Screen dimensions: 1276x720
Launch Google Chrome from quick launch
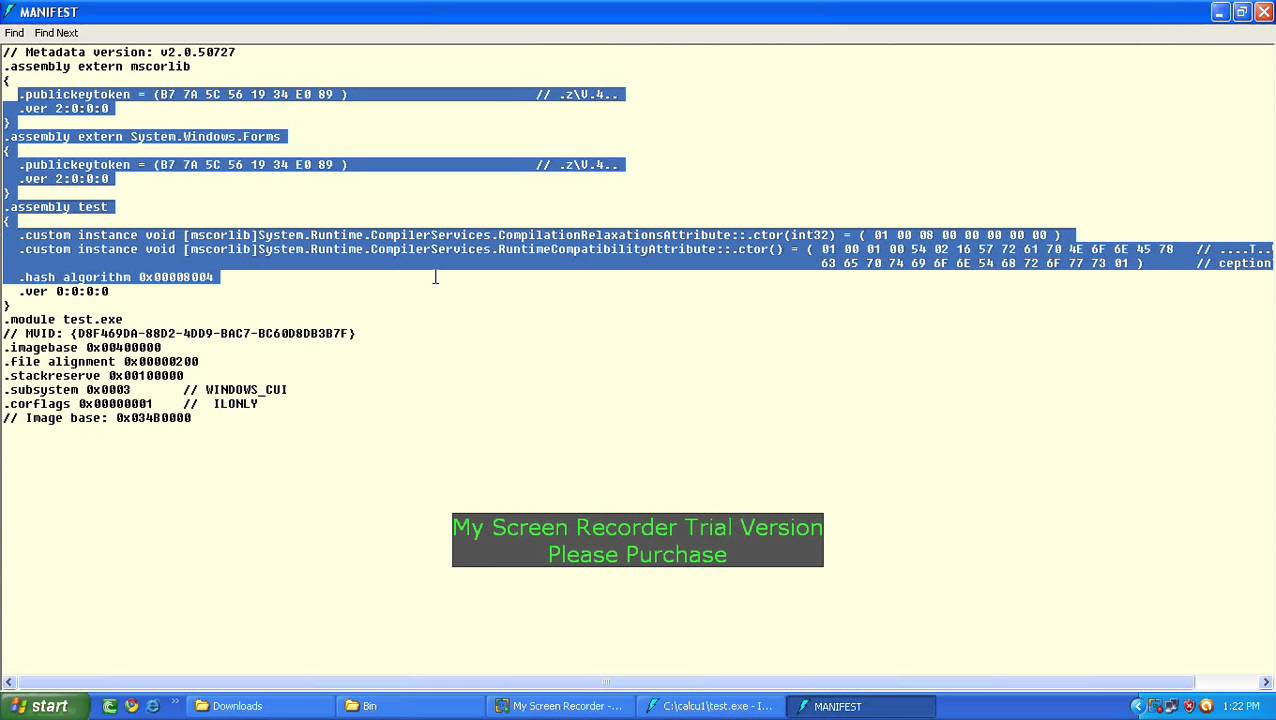click(x=132, y=706)
